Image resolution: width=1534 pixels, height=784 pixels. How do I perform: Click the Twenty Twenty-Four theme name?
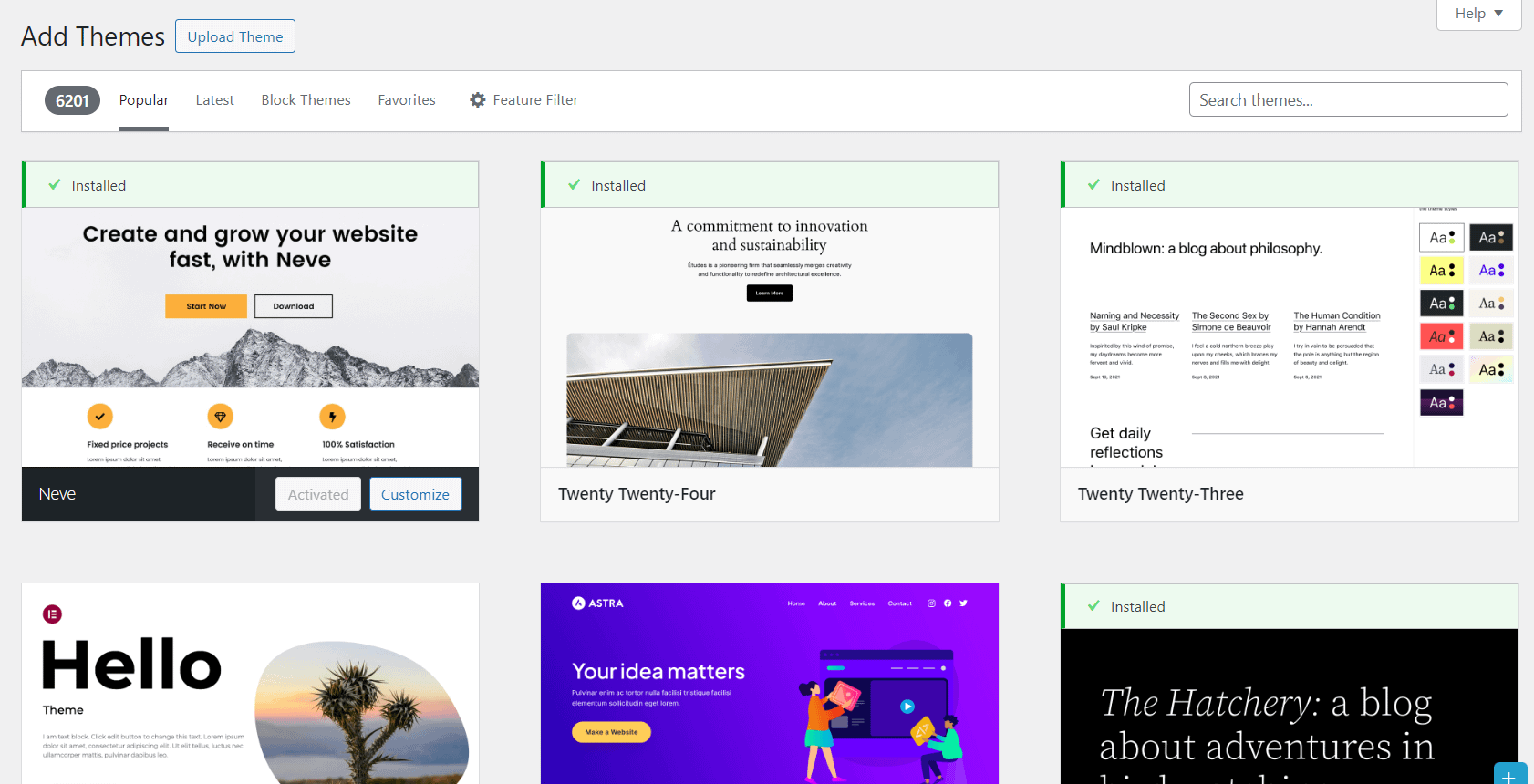click(x=637, y=494)
